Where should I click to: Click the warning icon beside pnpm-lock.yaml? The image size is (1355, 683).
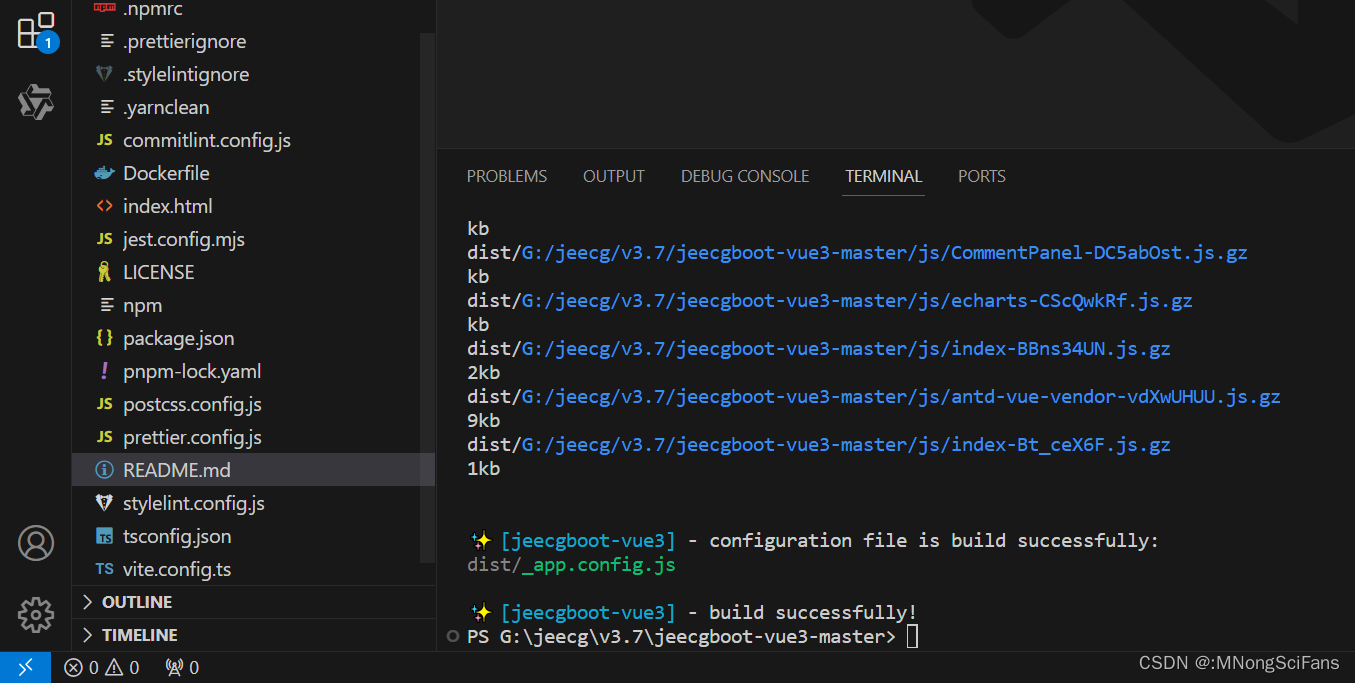[104, 371]
